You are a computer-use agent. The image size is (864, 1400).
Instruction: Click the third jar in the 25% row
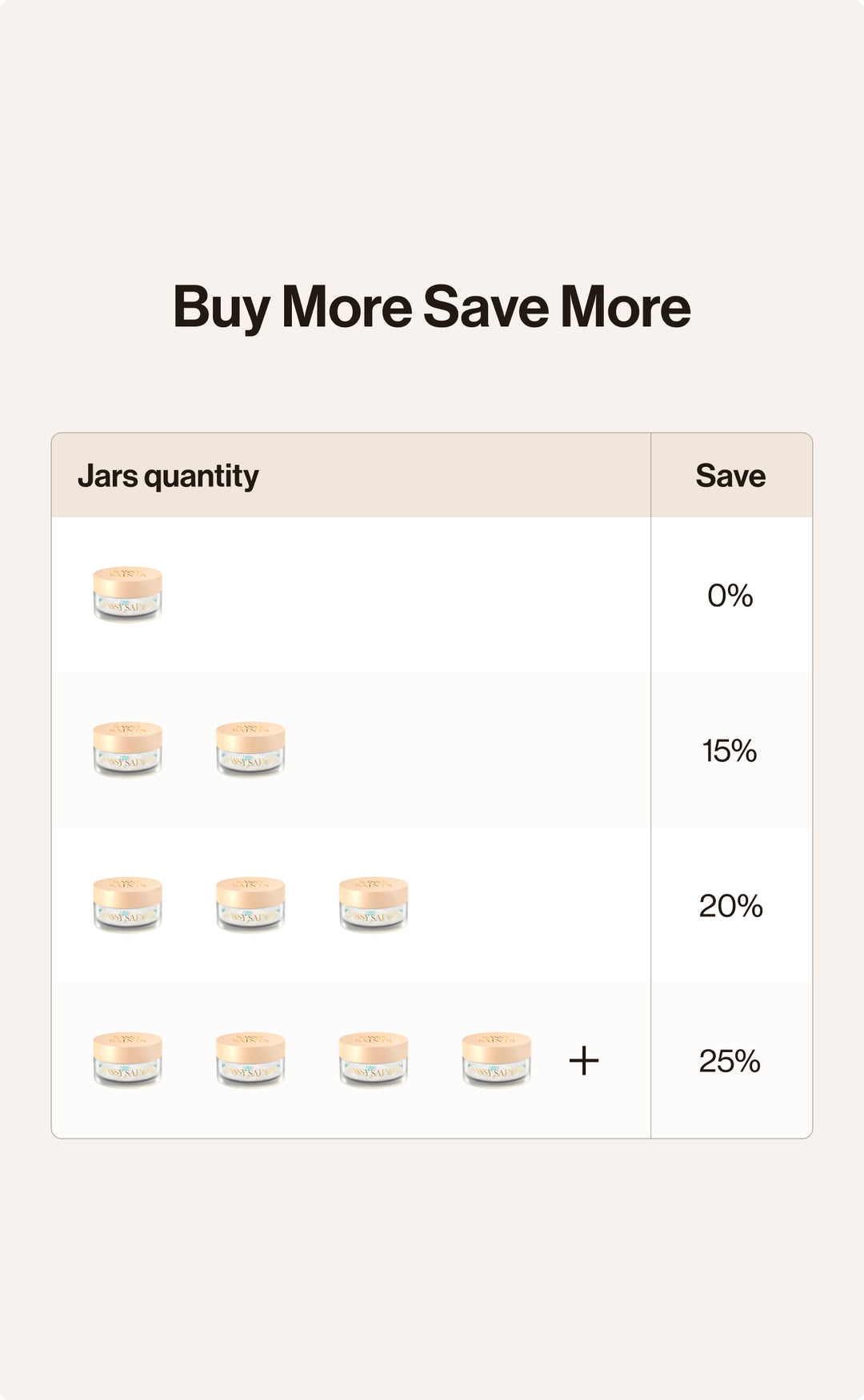[374, 1059]
